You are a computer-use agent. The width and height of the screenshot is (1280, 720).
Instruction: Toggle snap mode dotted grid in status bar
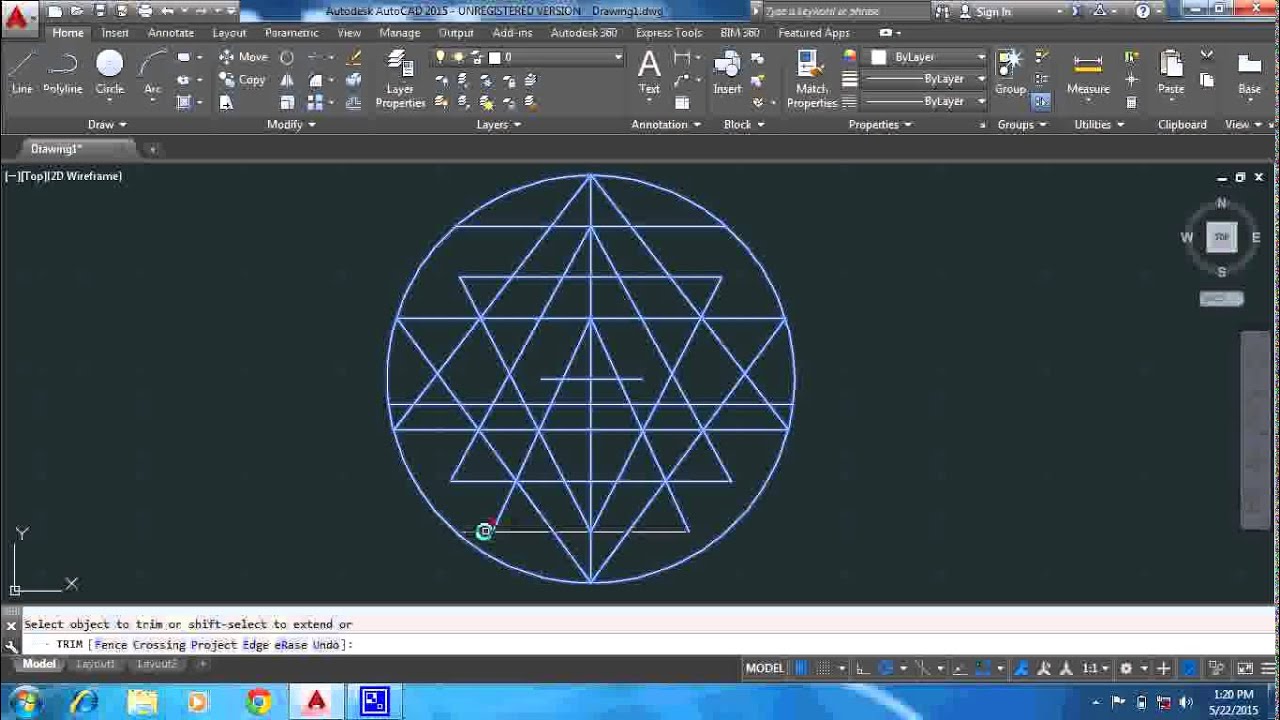pos(823,668)
